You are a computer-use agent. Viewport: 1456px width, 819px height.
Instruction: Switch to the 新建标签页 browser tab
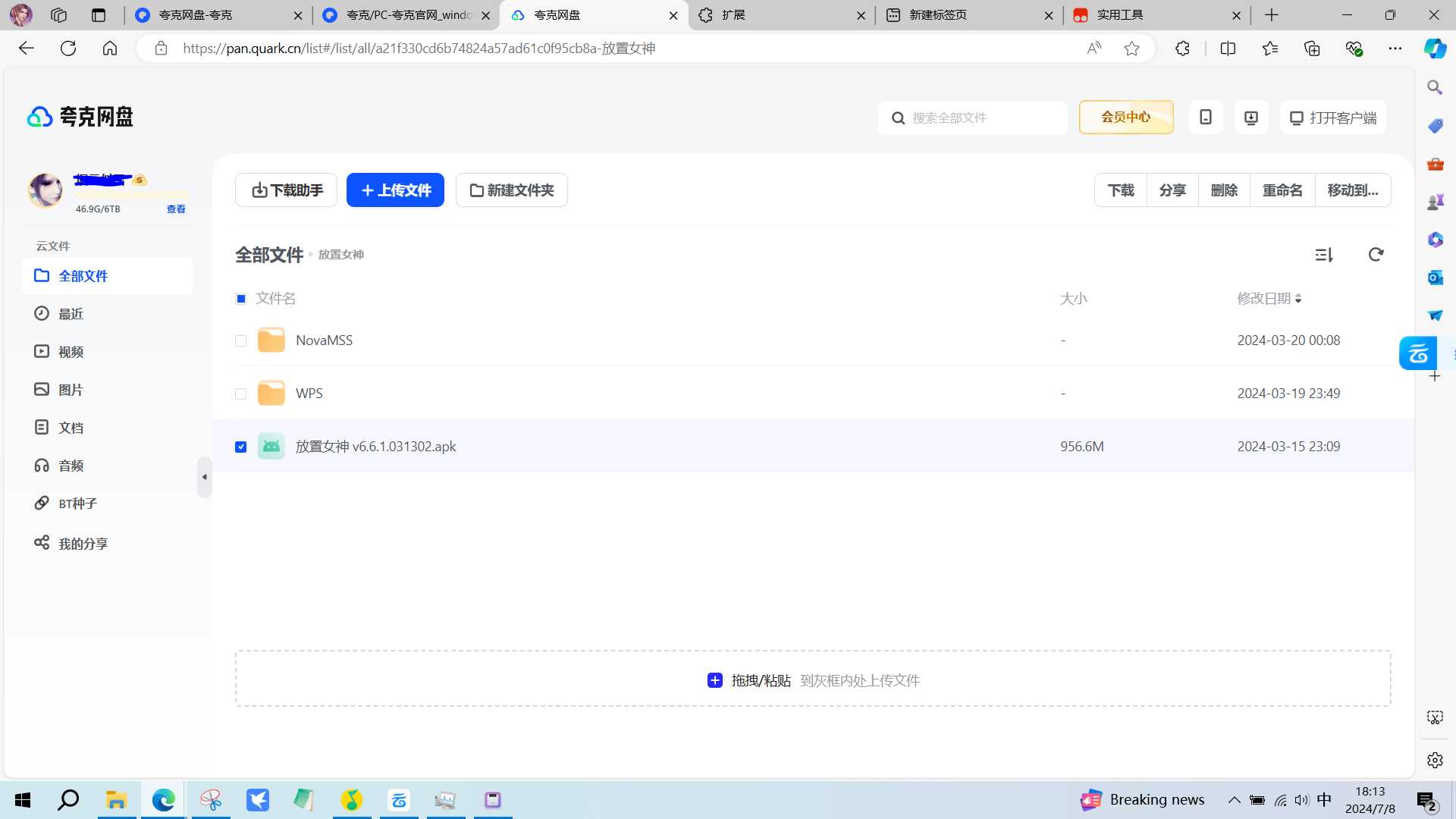[x=969, y=15]
